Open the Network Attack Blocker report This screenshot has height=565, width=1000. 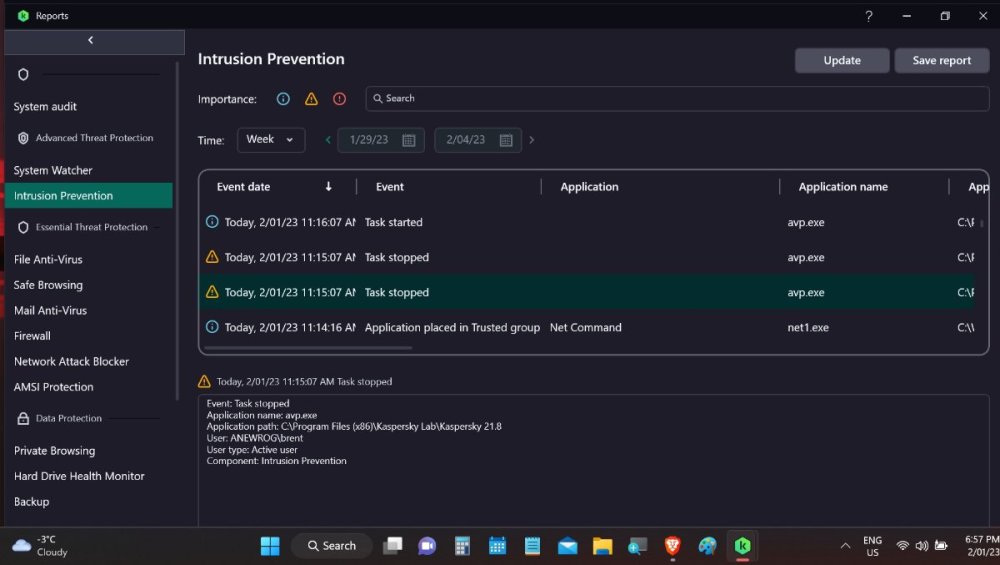point(71,362)
